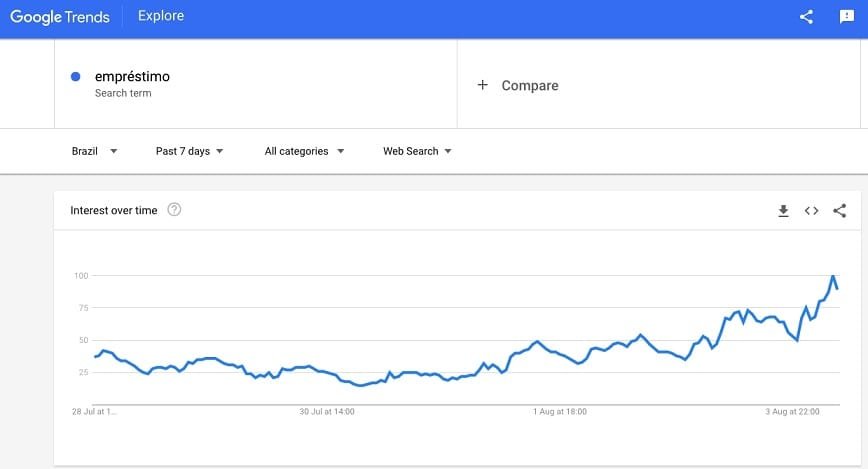Click the 1 Aug at 18:00 axis label
The height and width of the screenshot is (469, 868).
click(560, 411)
